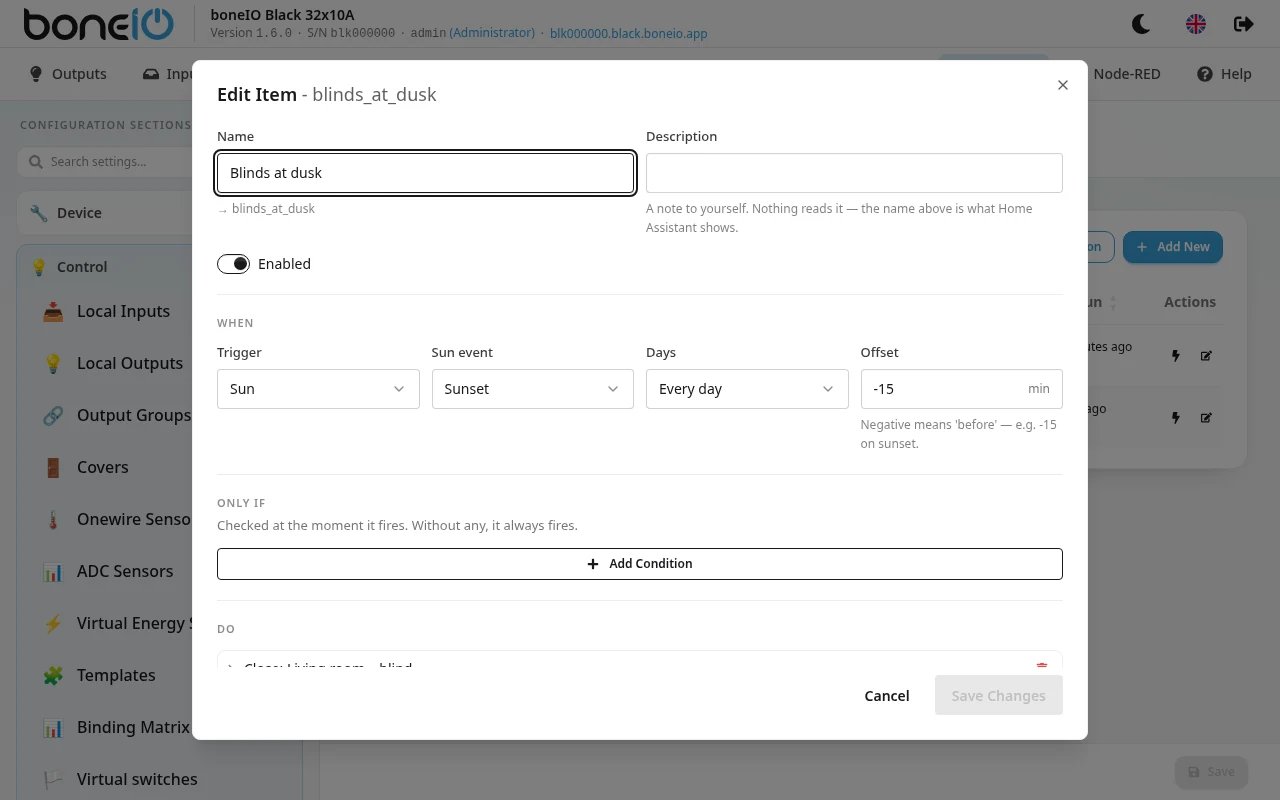This screenshot has width=1280, height=800.
Task: Open the Days dropdown showing Every day
Action: point(747,389)
